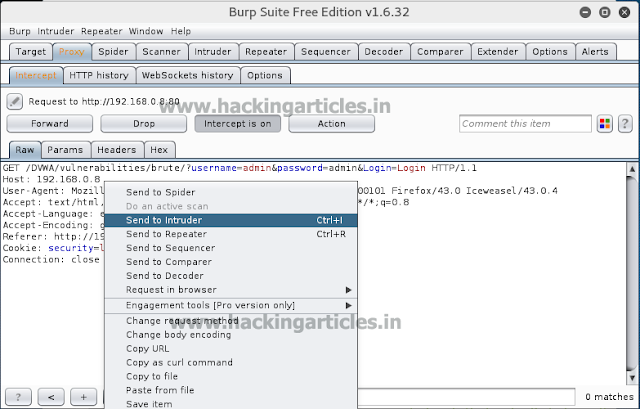The height and width of the screenshot is (409, 640).
Task: Click the previous match '<' button
Action: click(51, 397)
